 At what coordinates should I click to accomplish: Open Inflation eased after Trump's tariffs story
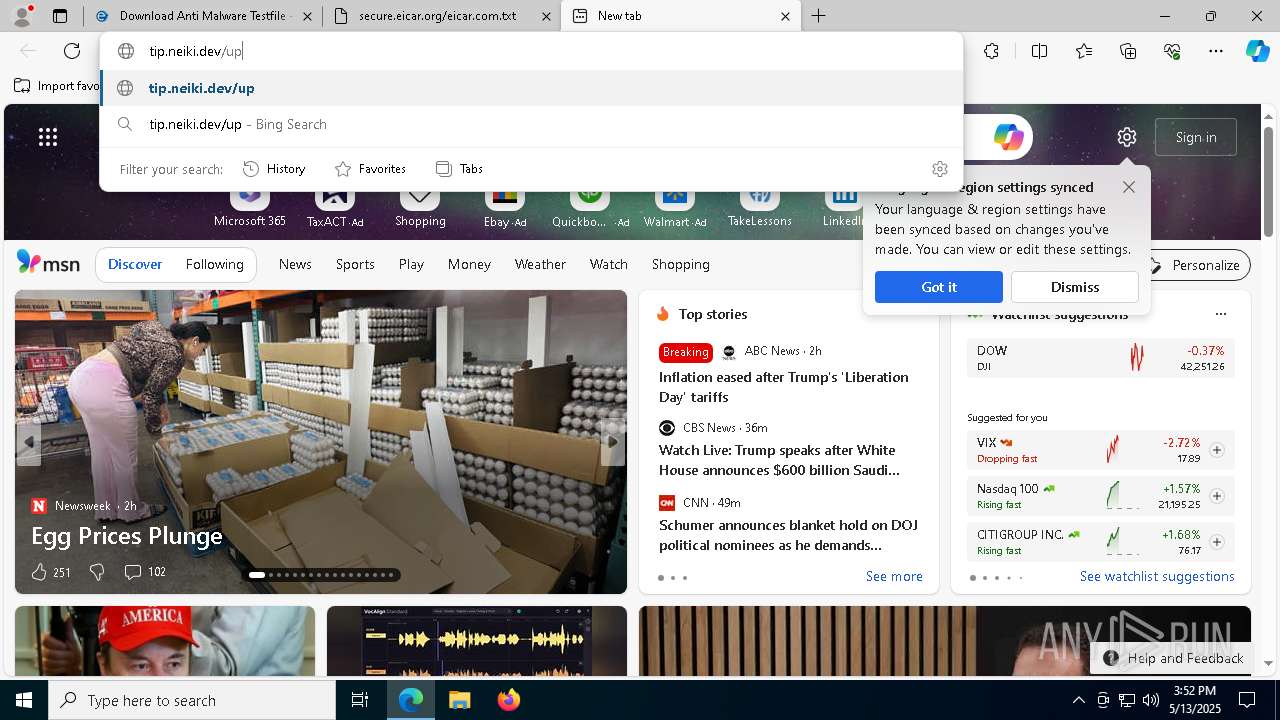pyautogui.click(x=783, y=387)
